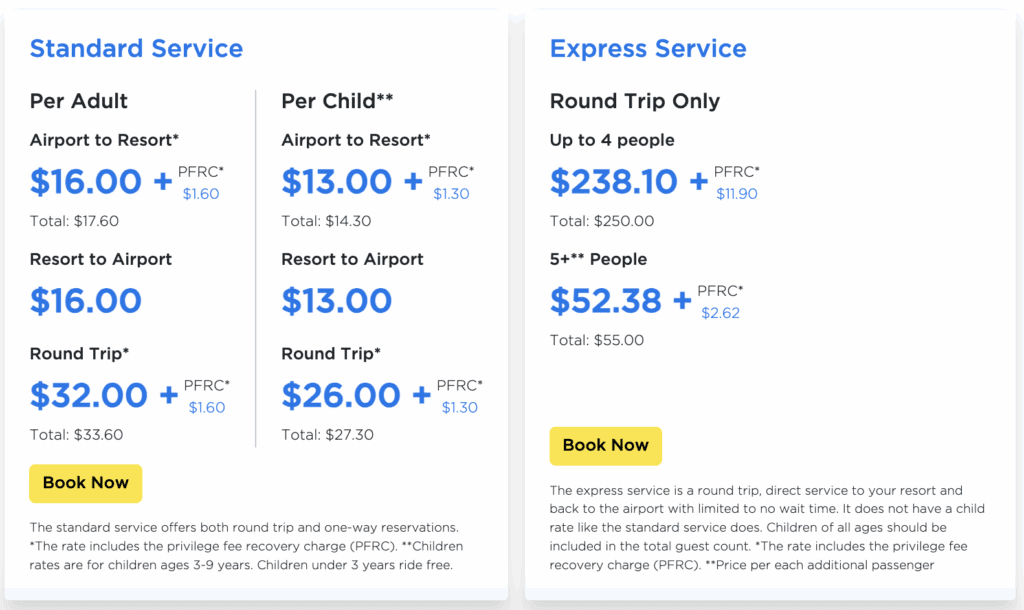Click the Total: $250.00 text
Image resolution: width=1024 pixels, height=610 pixels.
[x=602, y=221]
